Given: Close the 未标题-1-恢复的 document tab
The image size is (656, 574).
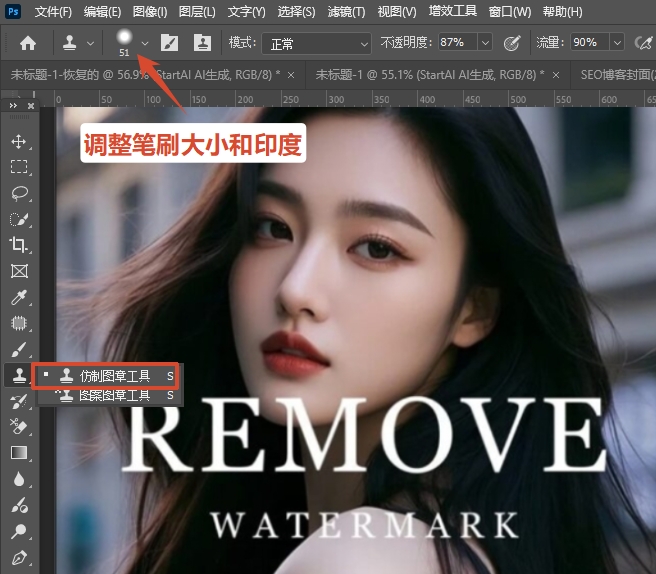Looking at the screenshot, I should coord(291,75).
